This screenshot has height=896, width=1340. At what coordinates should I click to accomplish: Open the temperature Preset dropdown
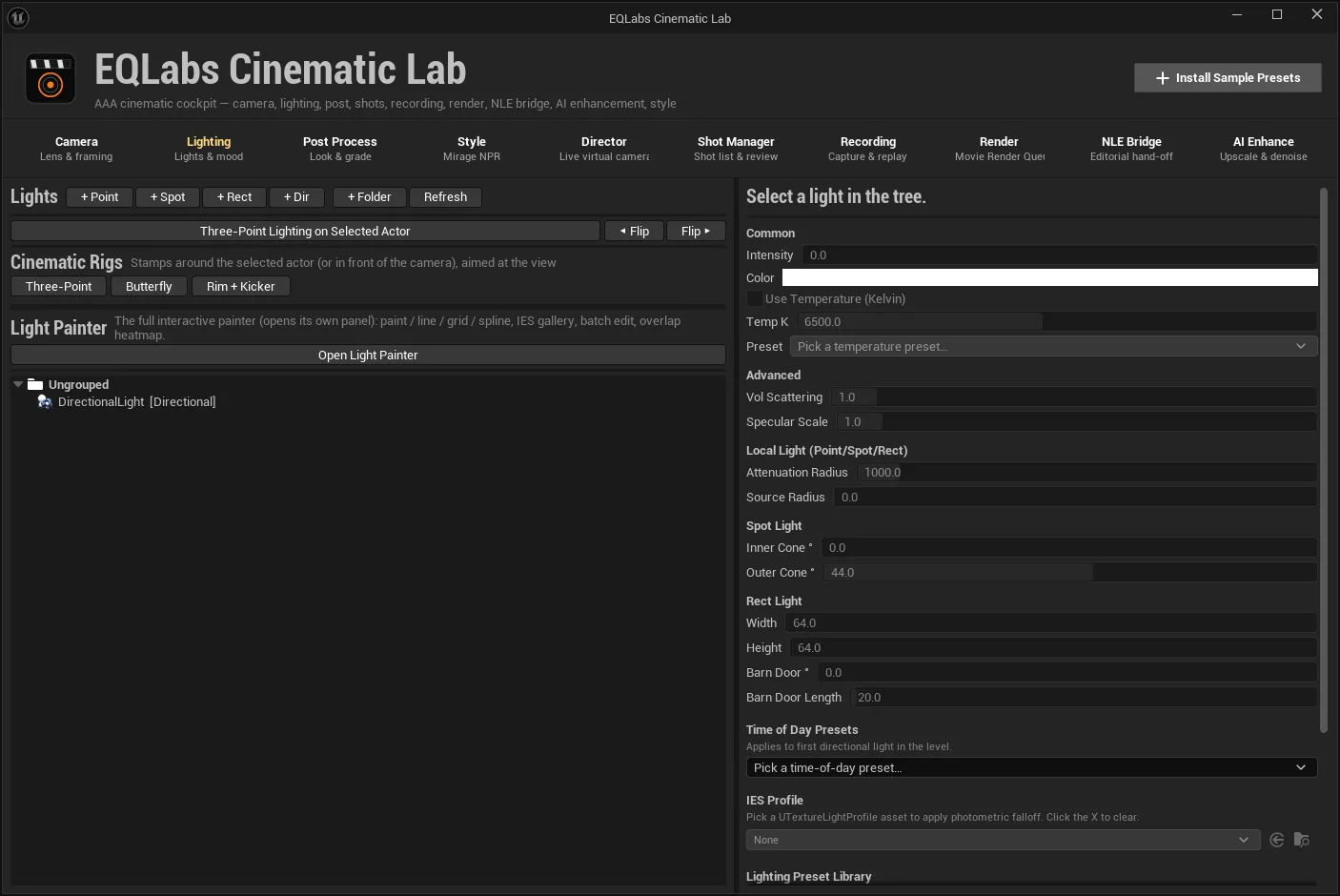(x=1053, y=347)
